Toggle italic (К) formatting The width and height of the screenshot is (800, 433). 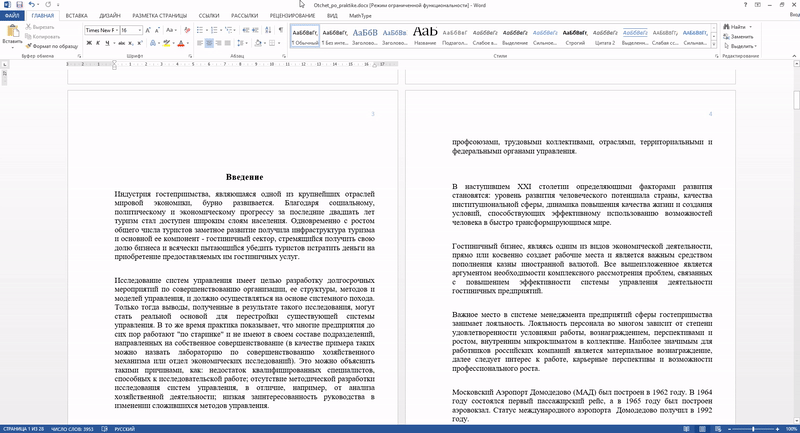click(x=98, y=43)
